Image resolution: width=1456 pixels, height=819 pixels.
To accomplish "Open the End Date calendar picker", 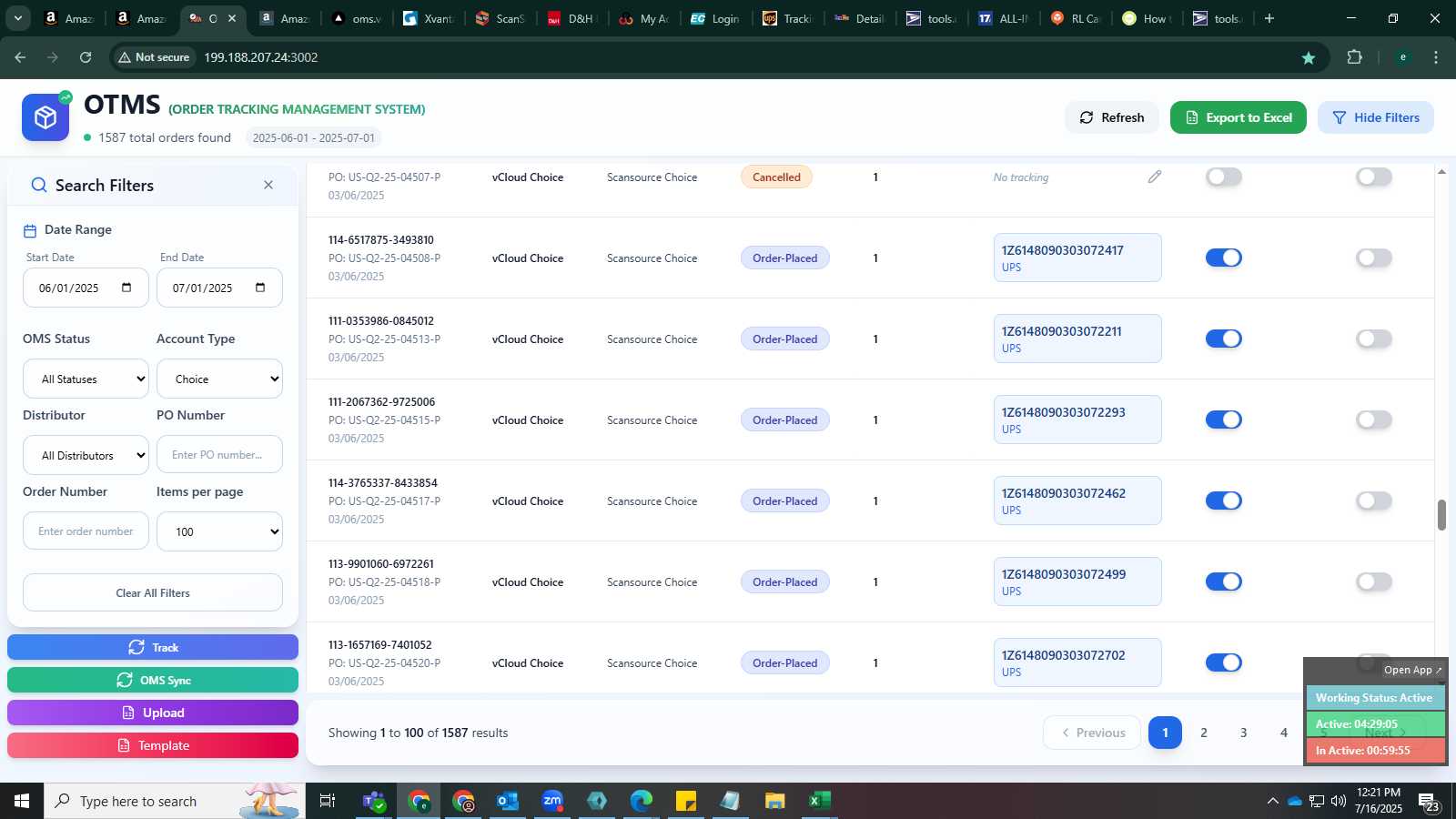I will coord(260,288).
